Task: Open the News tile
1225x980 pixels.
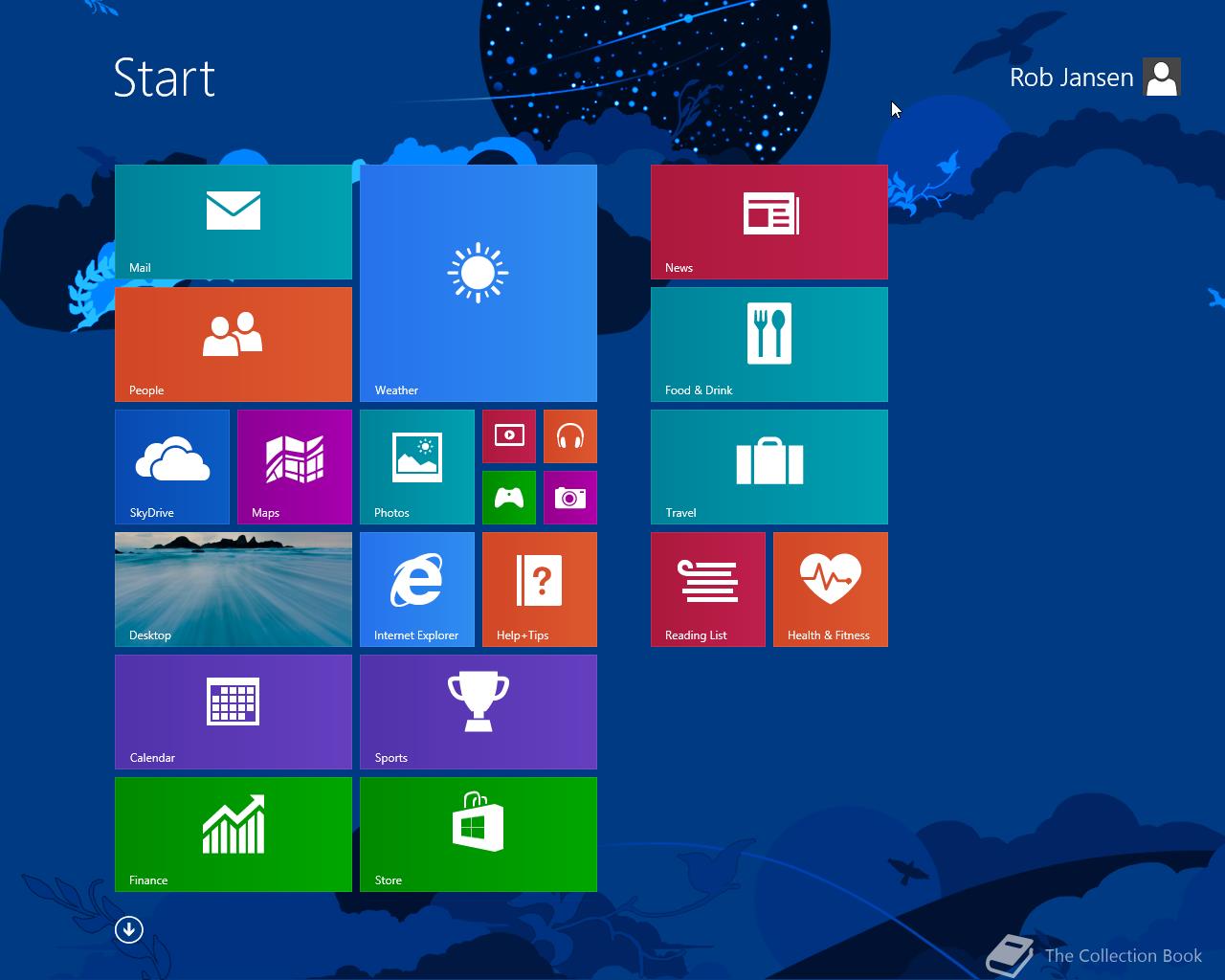Action: point(769,222)
